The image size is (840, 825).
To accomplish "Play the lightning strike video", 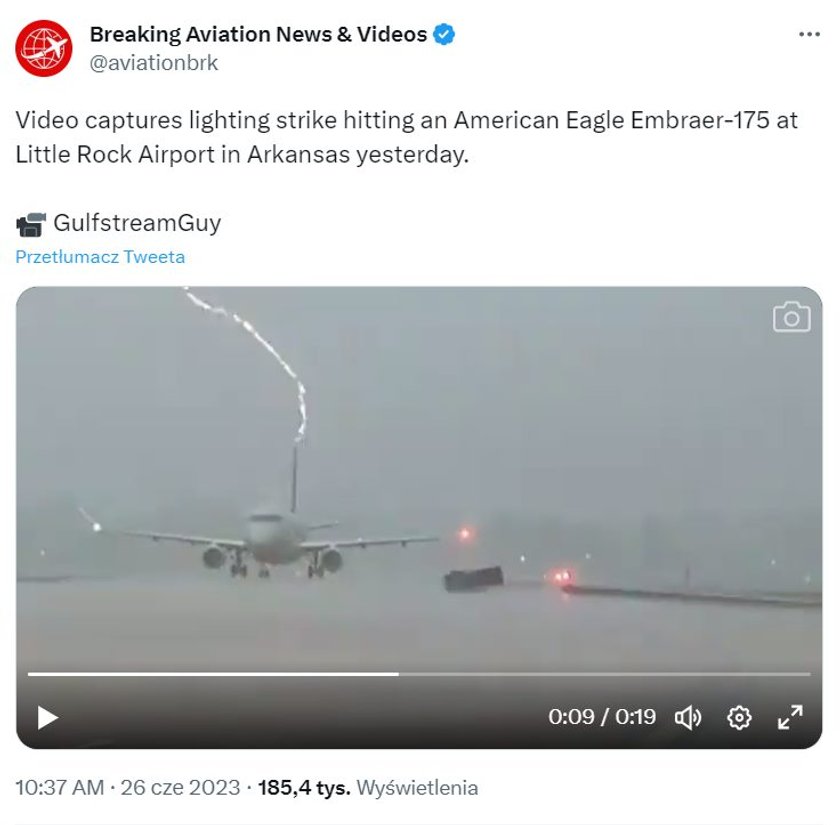I will click(47, 717).
